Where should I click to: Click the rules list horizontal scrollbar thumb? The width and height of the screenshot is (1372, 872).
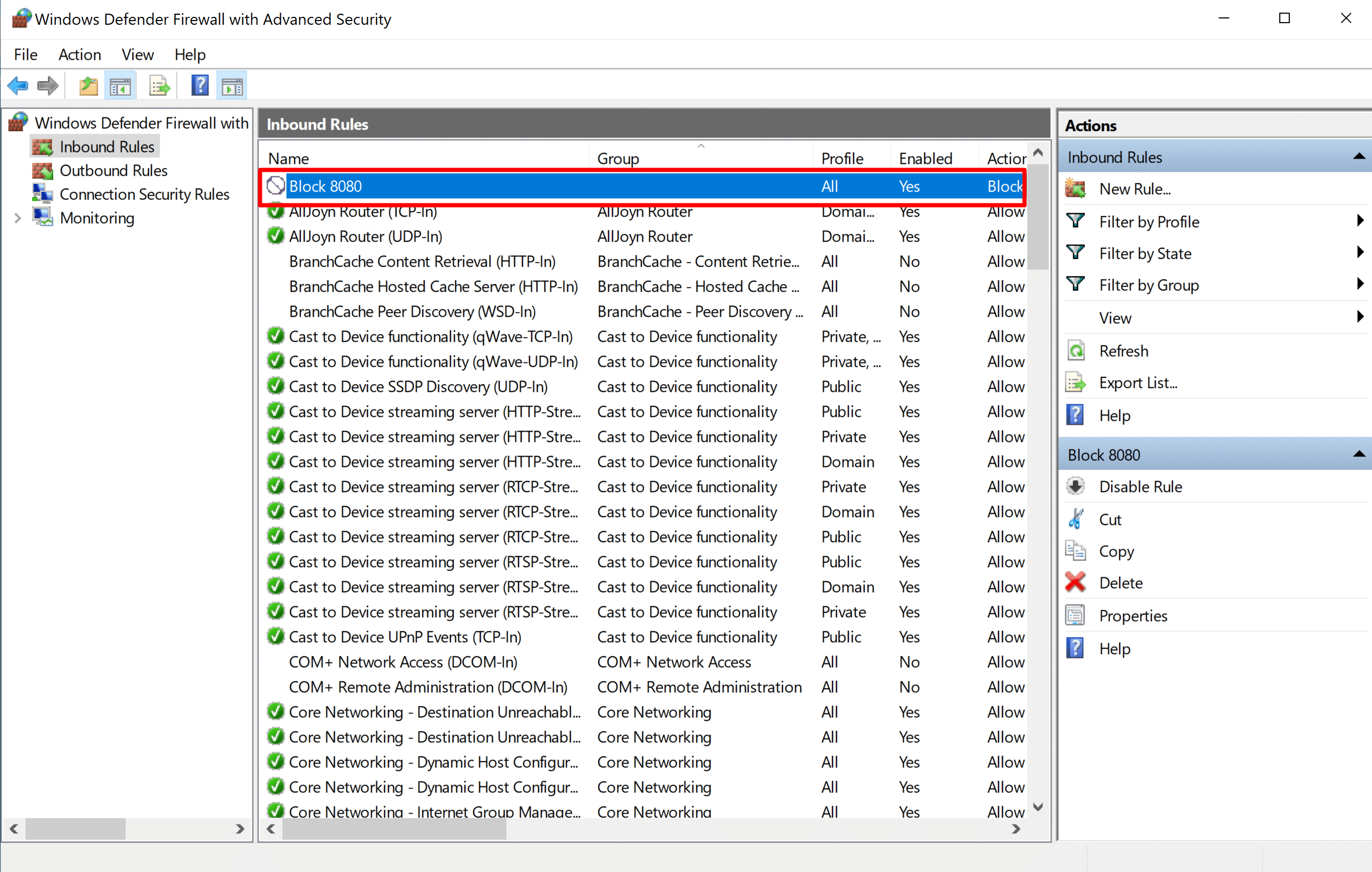tap(394, 828)
